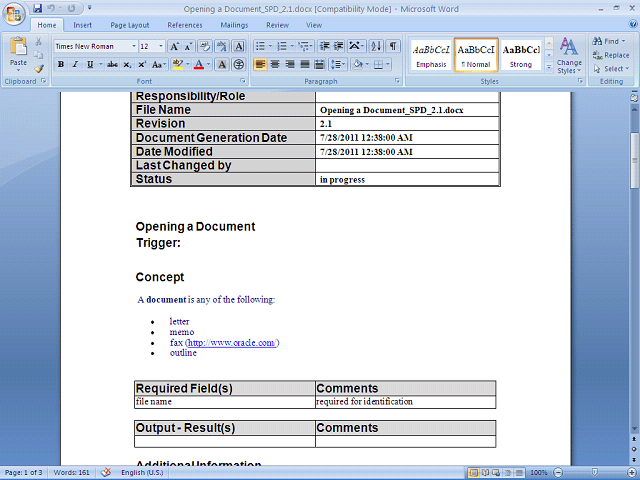This screenshot has width=640, height=480.
Task: Cut selection with the scissors icon
Action: [x=39, y=41]
